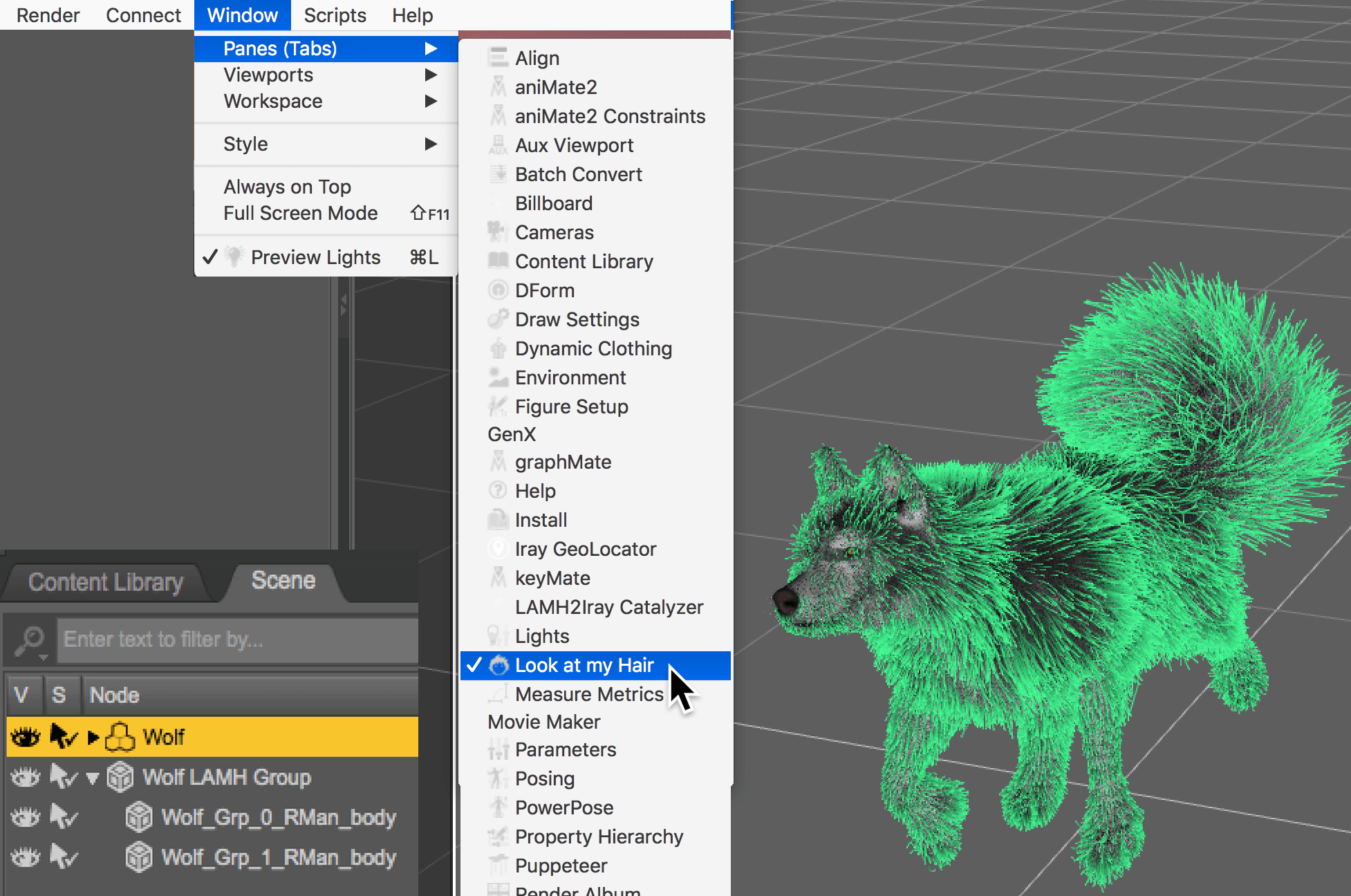Click the Look at my Hair icon
Screen dimensions: 1351x896
499,665
